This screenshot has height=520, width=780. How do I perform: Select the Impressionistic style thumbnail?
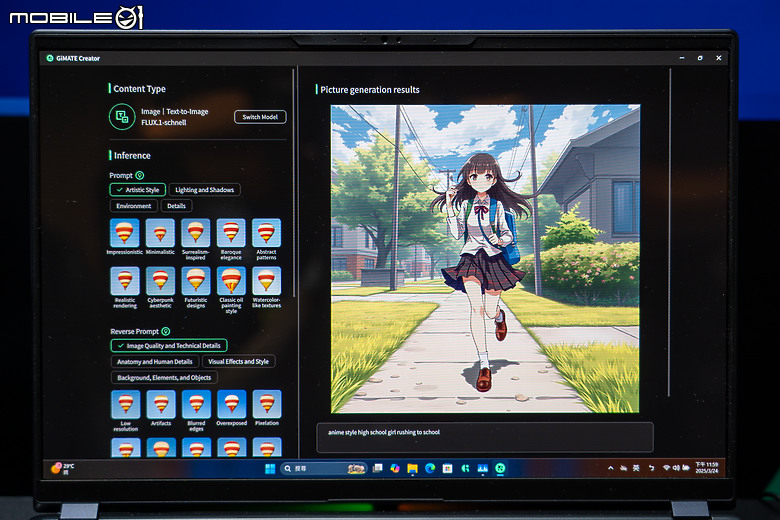point(124,233)
